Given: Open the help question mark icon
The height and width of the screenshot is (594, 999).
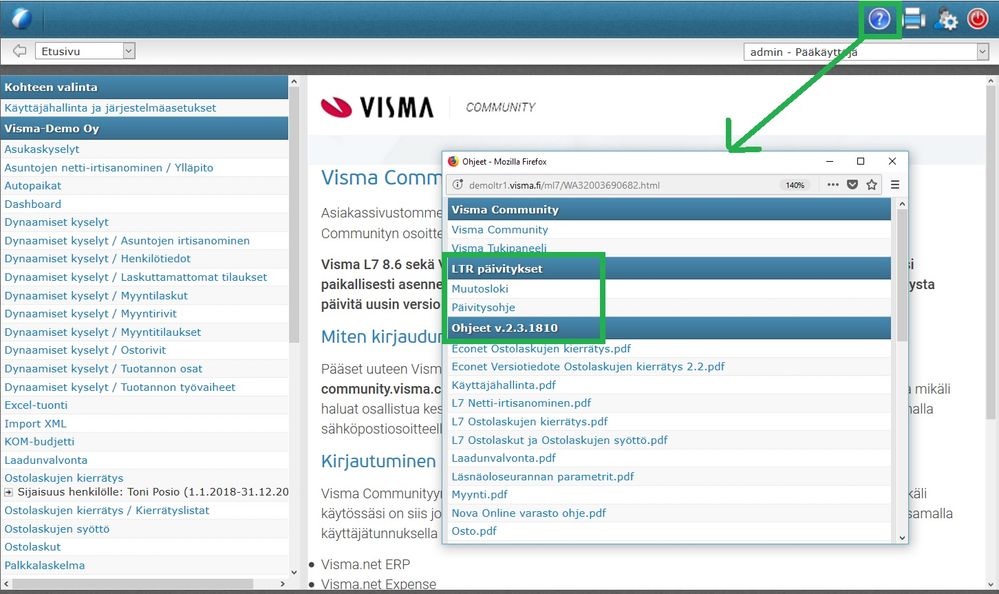Looking at the screenshot, I should [x=879, y=19].
